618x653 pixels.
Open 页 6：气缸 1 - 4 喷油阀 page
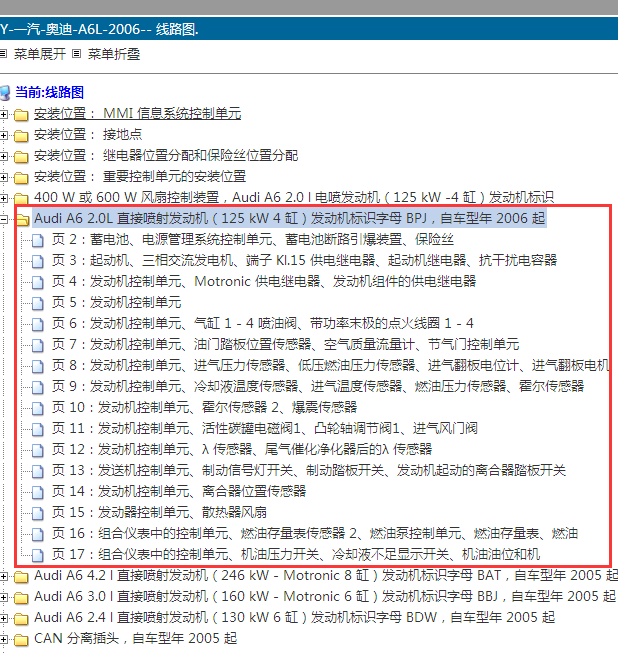262,323
